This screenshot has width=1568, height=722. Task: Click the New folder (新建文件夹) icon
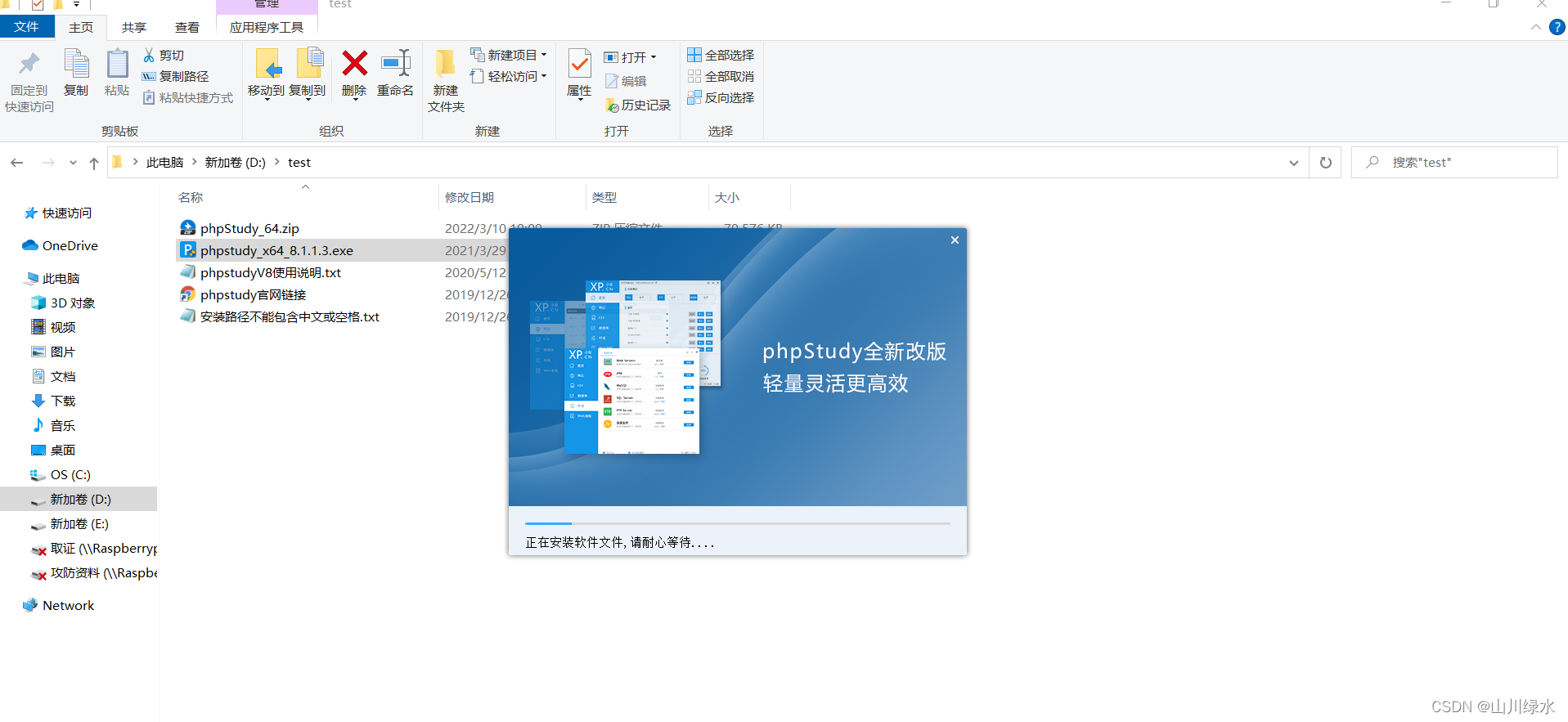(x=446, y=64)
